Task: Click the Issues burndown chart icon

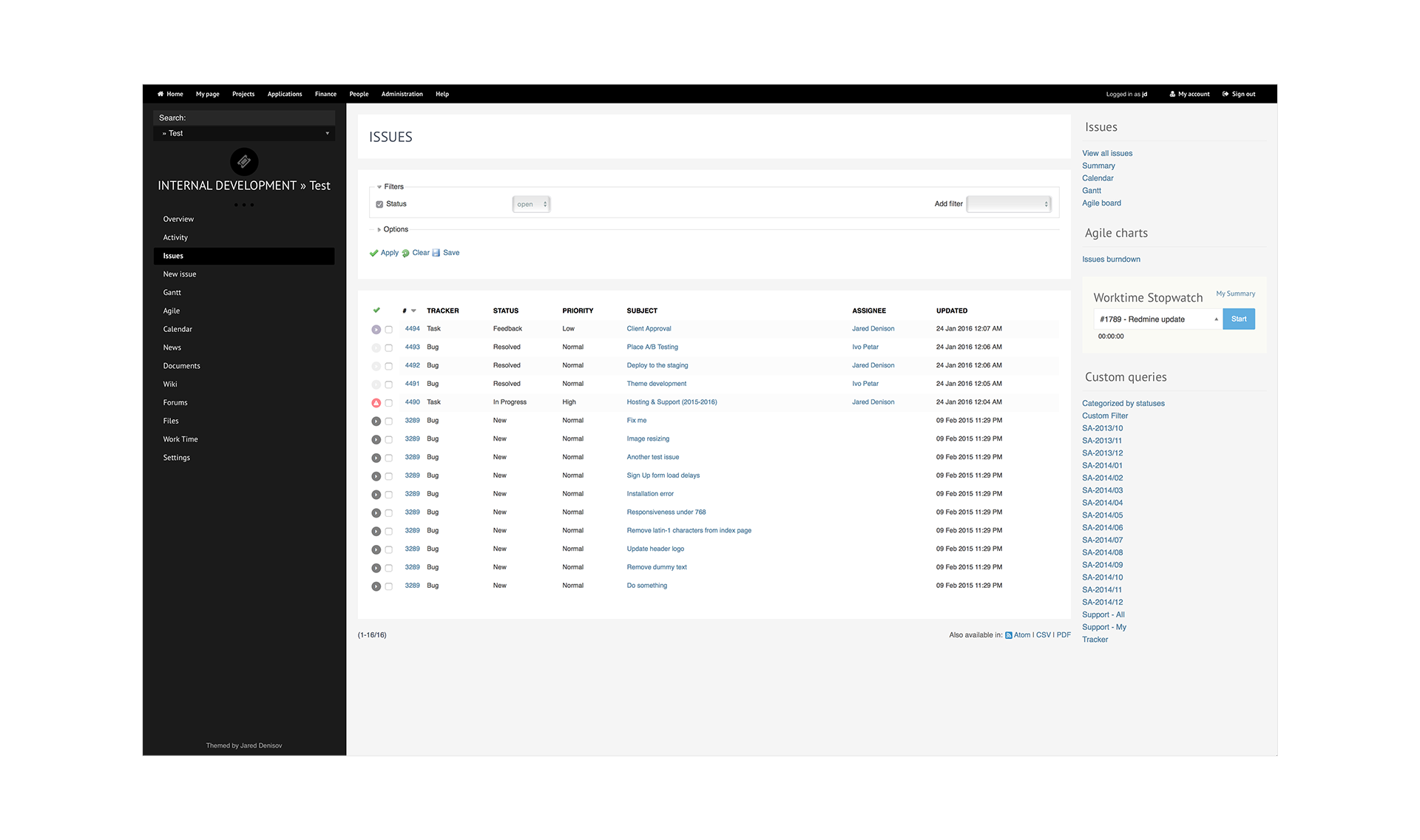Action: (x=1111, y=259)
